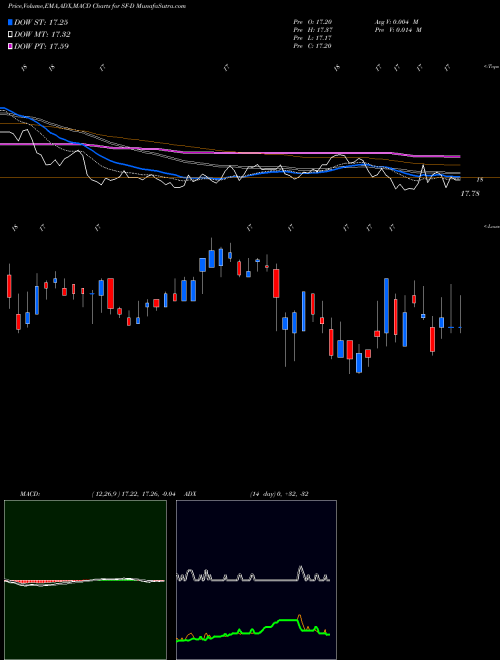500x660 pixels.
Task: Click the MACD: indicator label
Action: tap(30, 494)
